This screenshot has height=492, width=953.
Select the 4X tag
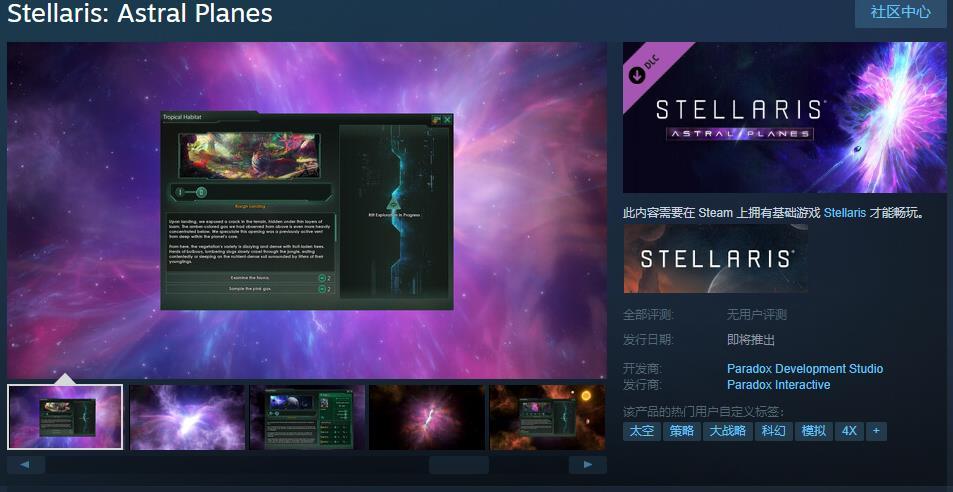tap(849, 431)
